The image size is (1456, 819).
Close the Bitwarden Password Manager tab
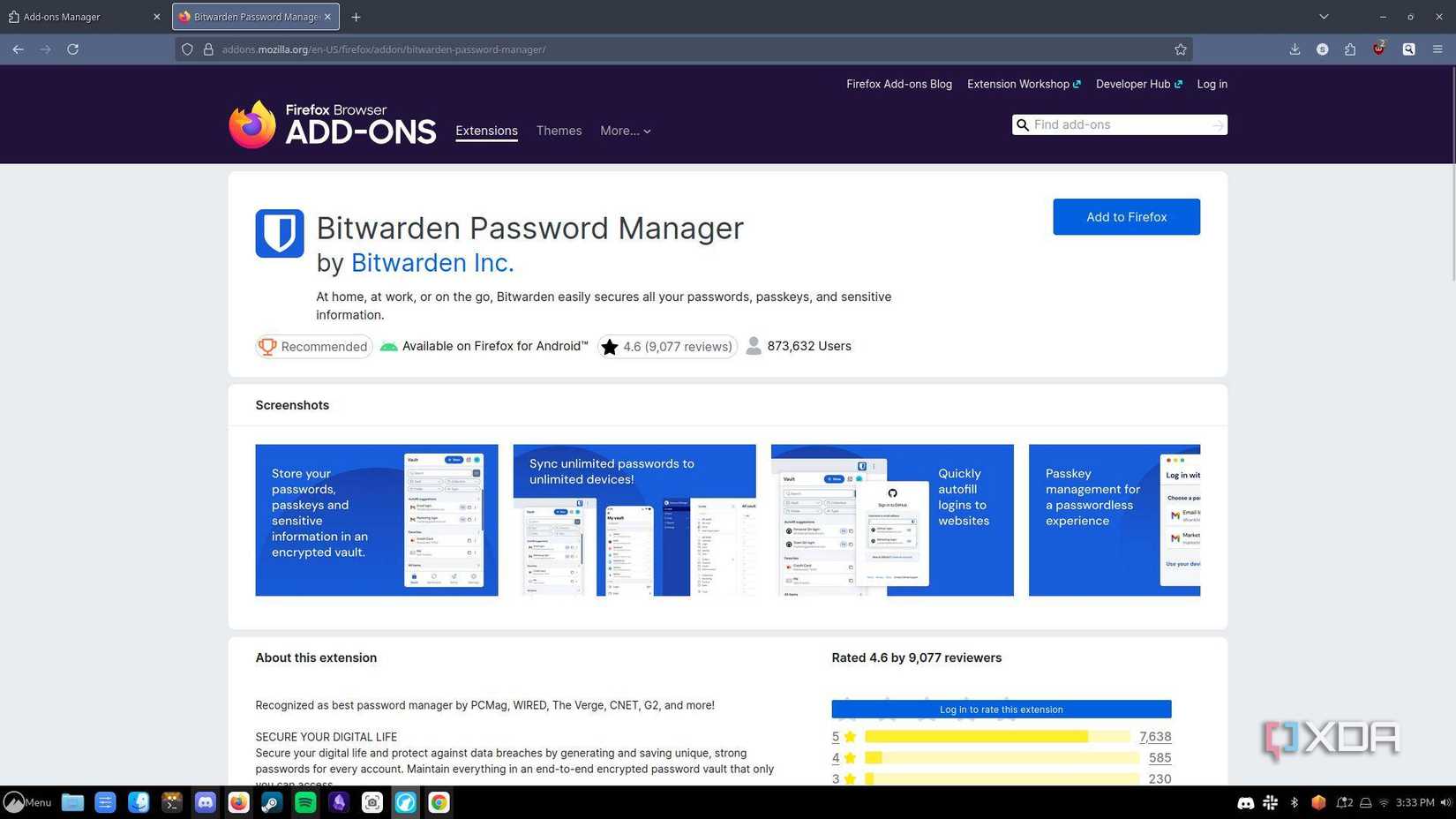click(x=327, y=17)
